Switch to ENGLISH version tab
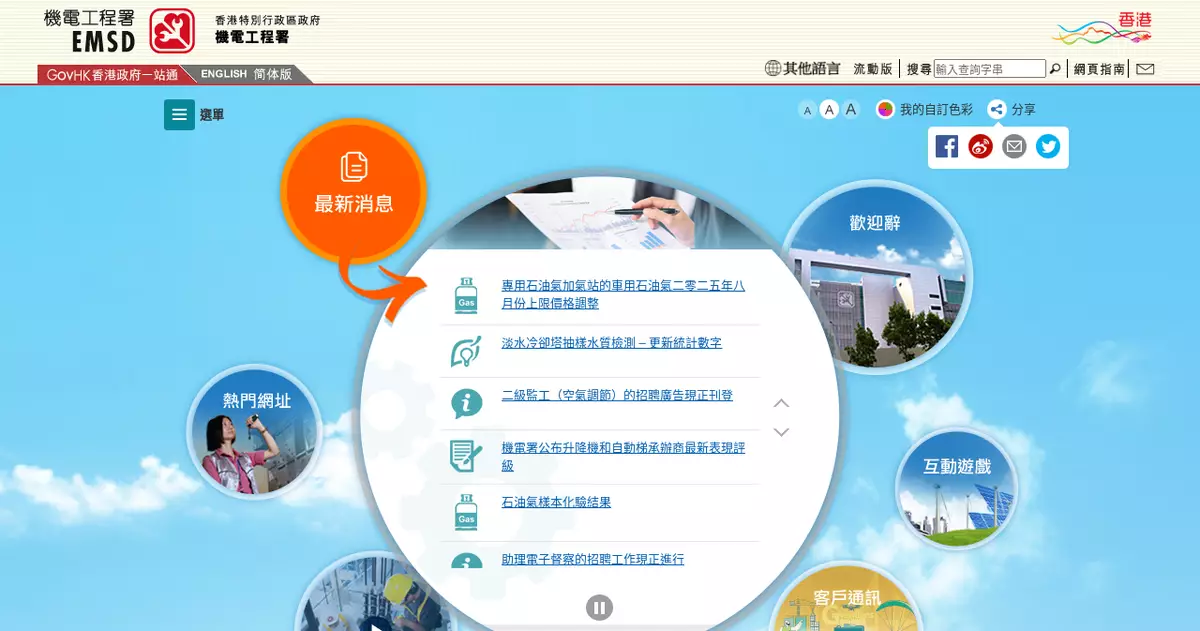The image size is (1200, 631). click(224, 74)
